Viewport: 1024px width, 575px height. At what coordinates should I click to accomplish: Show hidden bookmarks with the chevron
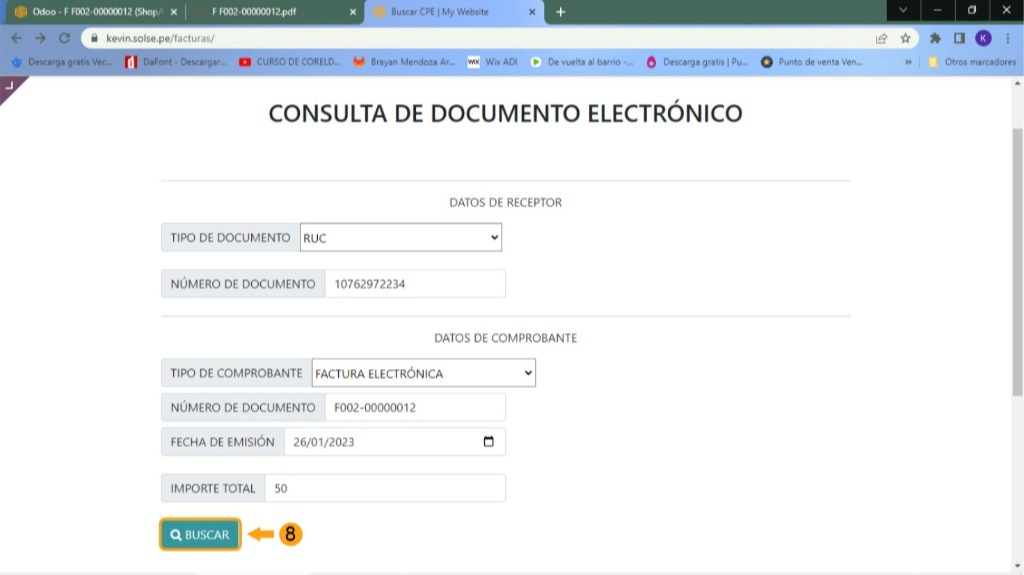908,62
